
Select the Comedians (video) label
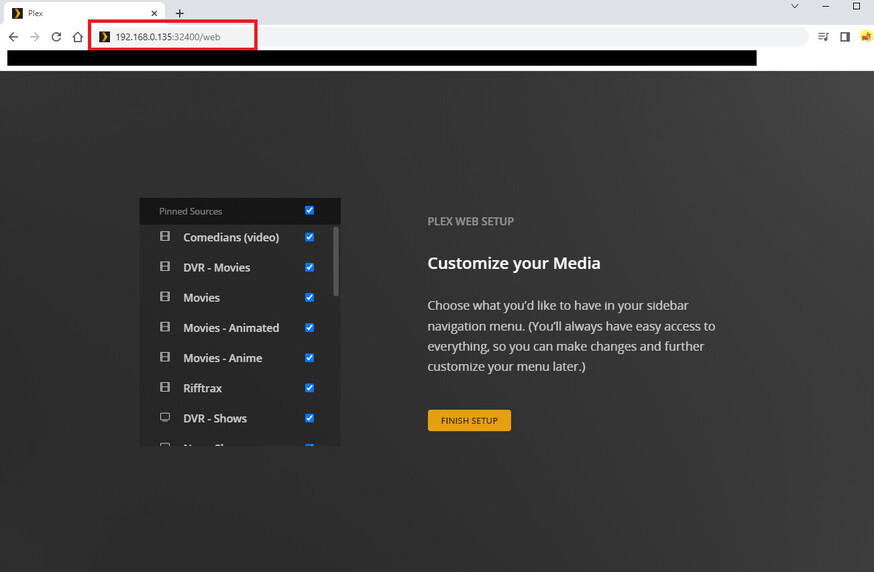coord(231,237)
